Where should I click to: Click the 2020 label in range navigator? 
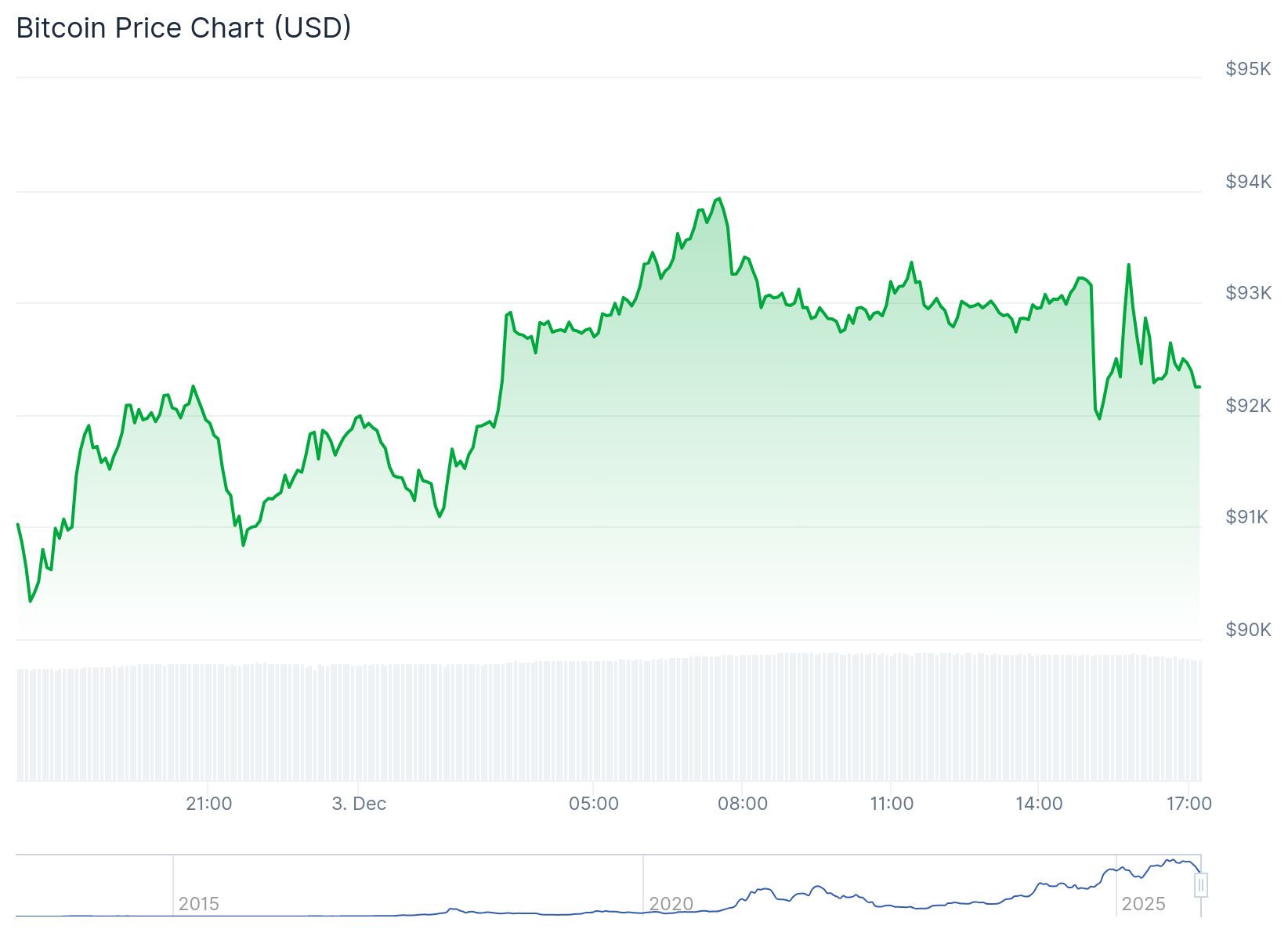[671, 904]
